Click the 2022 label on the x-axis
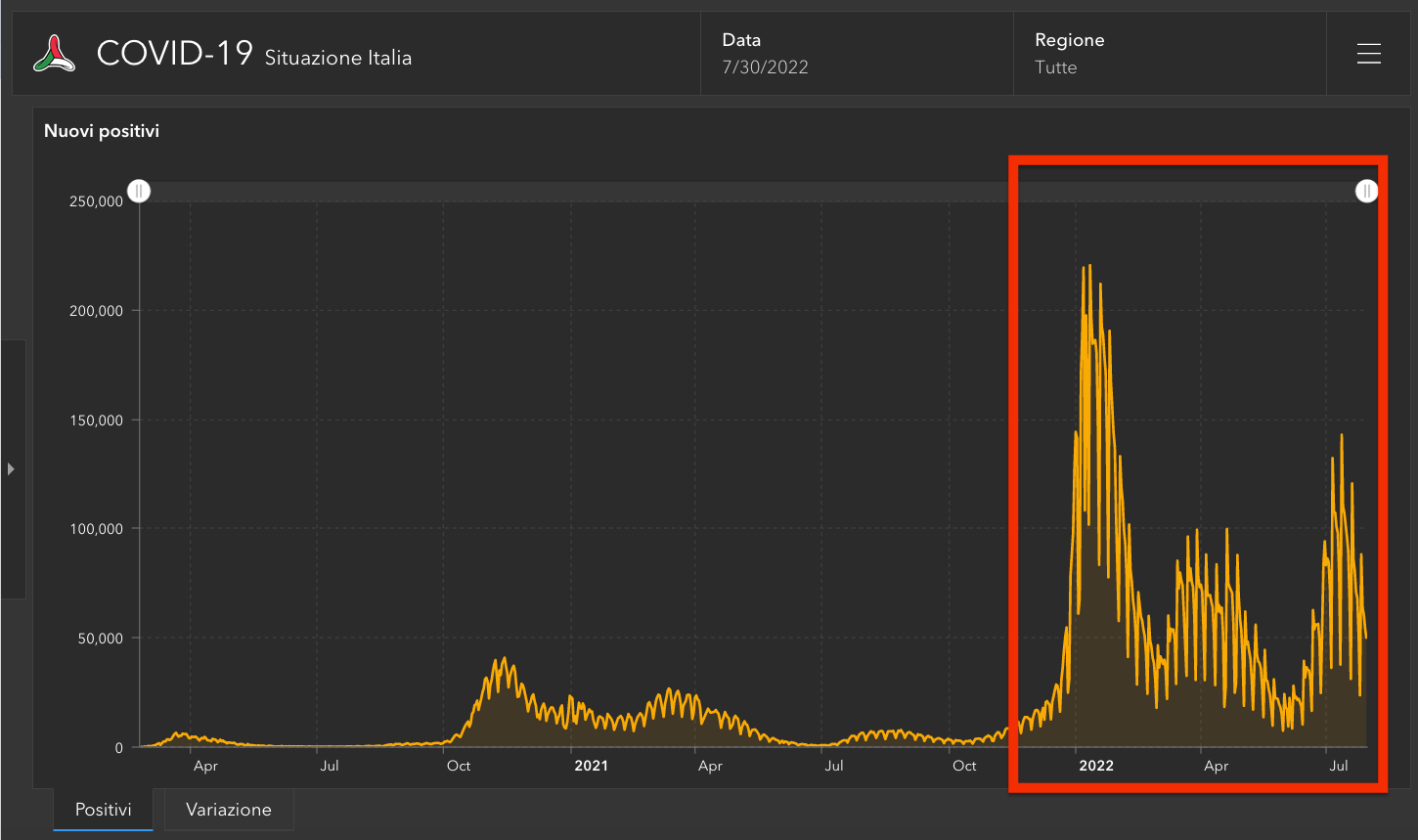Screen dimensions: 1418x840 (1095, 766)
